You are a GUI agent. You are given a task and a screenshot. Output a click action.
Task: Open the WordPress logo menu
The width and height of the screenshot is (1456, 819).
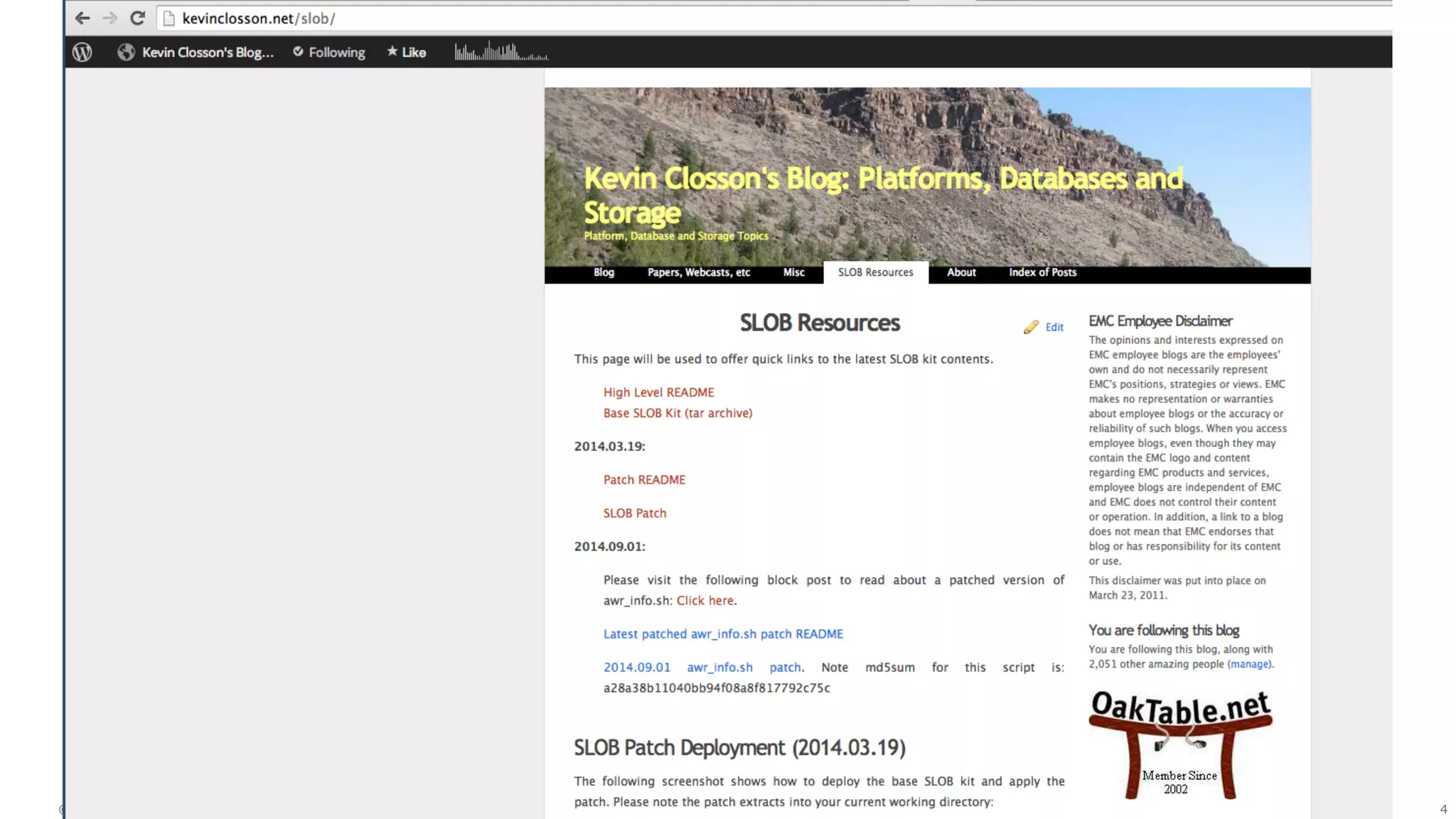[x=82, y=52]
